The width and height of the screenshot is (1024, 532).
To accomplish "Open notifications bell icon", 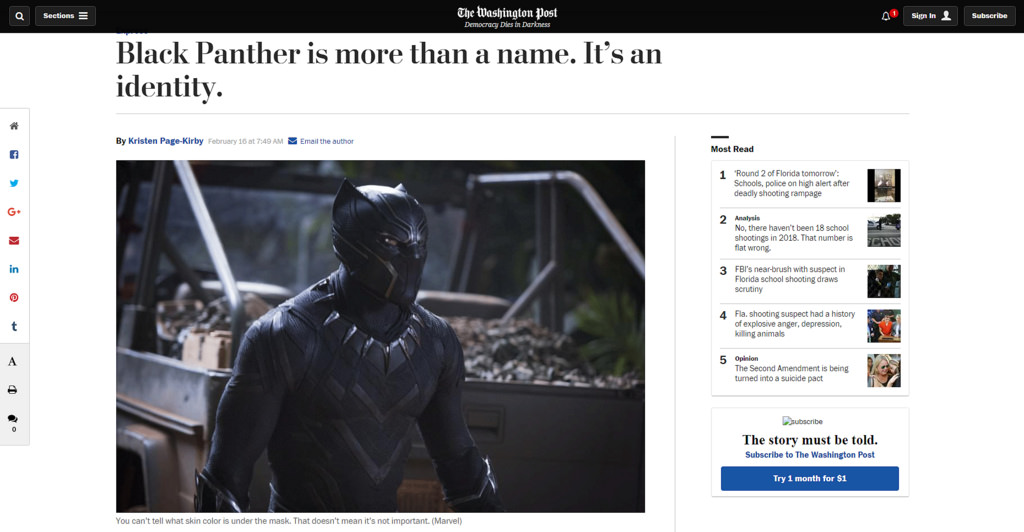I will (886, 16).
